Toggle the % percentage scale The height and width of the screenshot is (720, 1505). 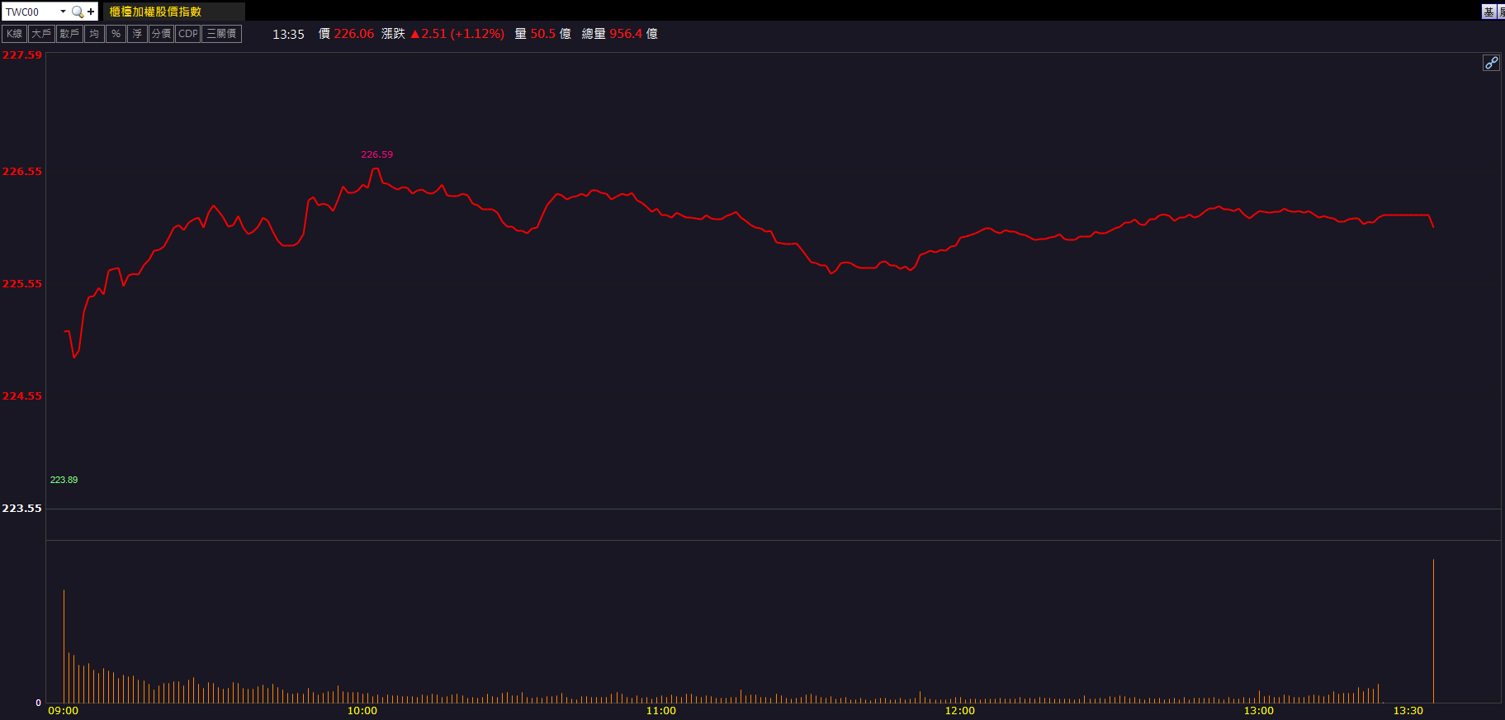tap(116, 34)
